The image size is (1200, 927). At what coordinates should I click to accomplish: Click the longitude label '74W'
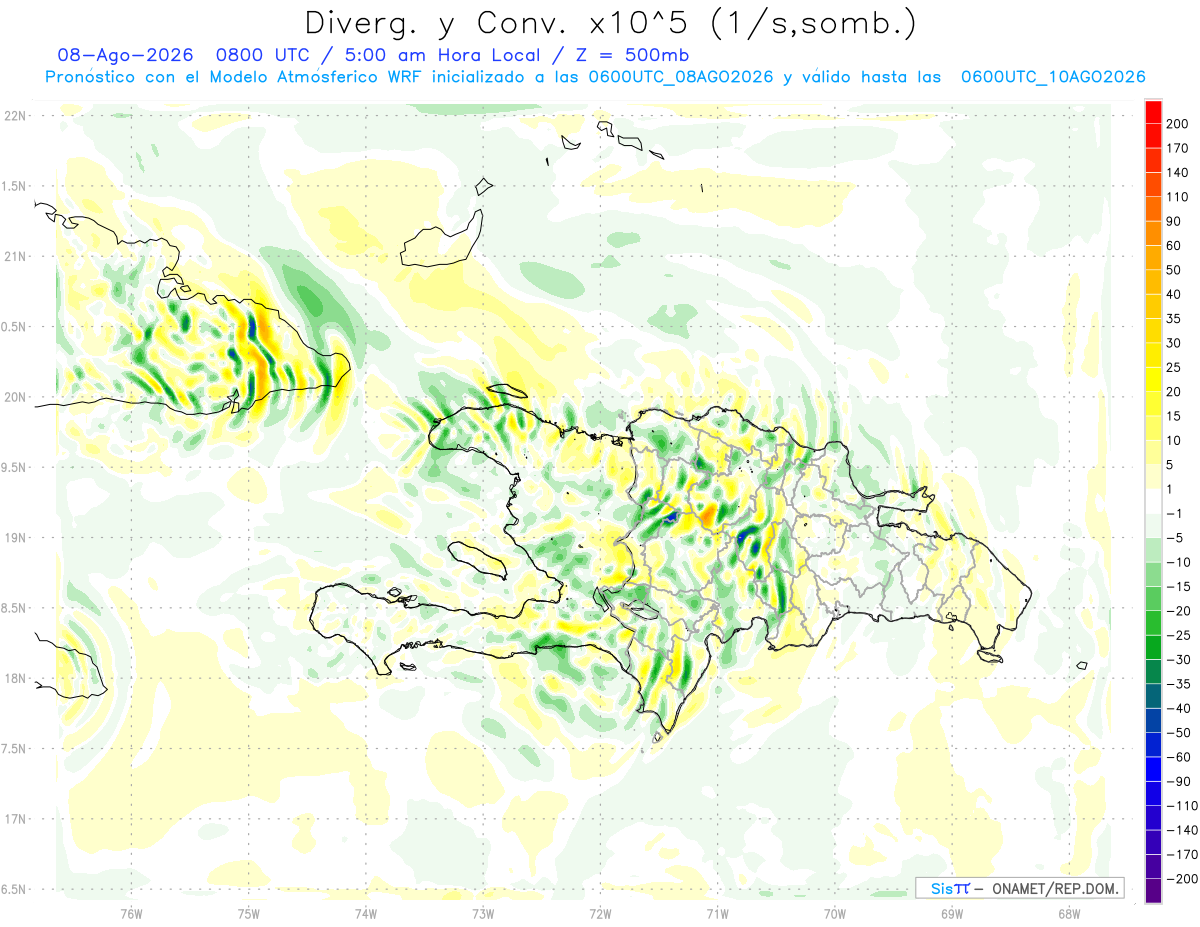(x=366, y=914)
